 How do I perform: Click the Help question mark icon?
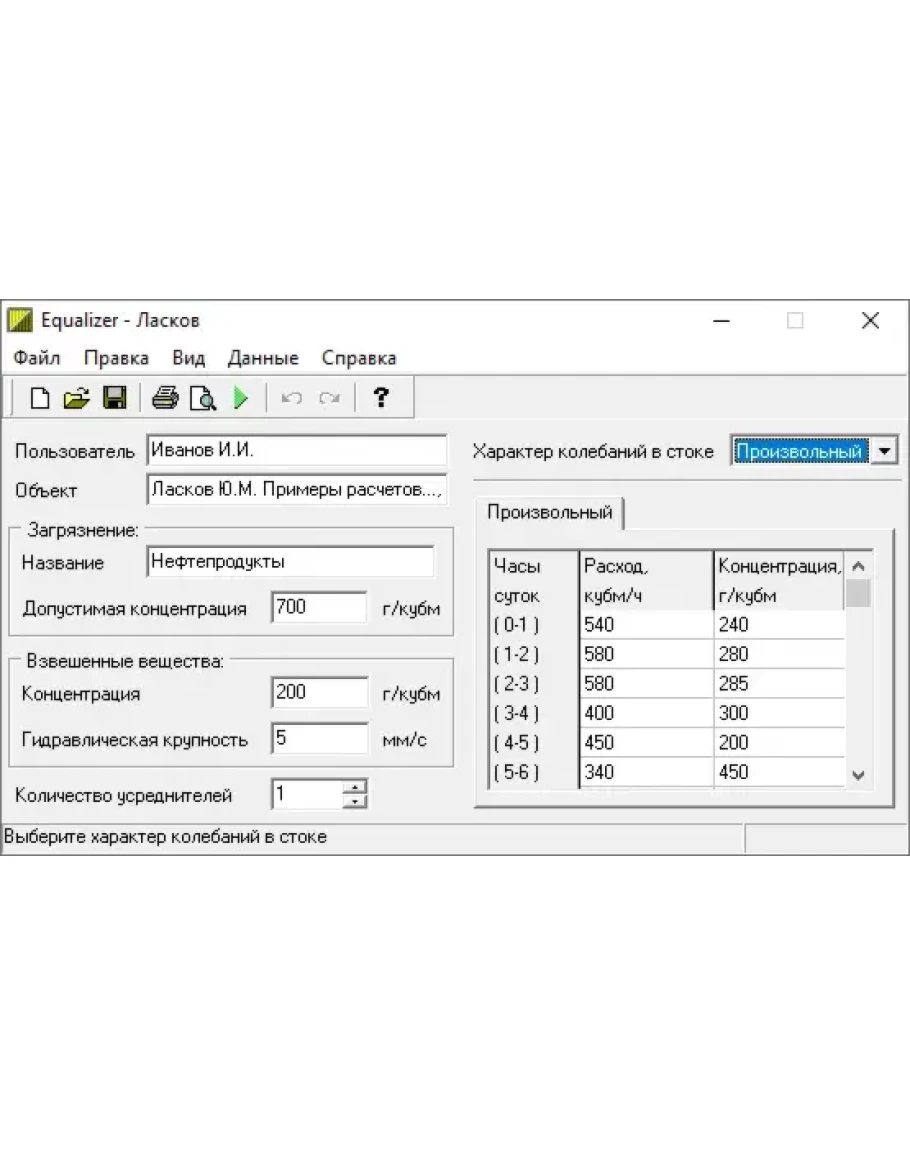click(x=380, y=398)
